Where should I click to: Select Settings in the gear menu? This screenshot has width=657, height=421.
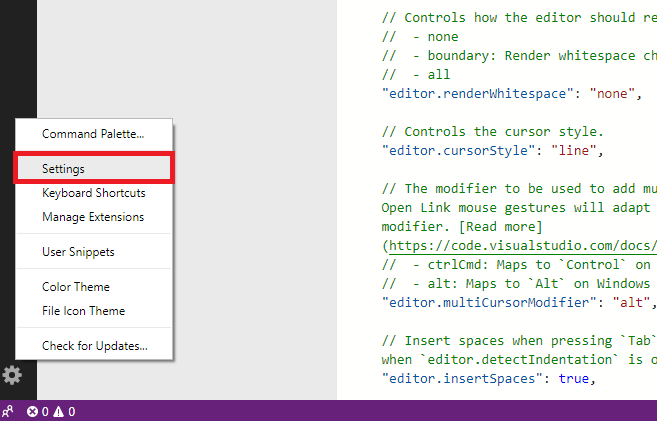(x=94, y=168)
